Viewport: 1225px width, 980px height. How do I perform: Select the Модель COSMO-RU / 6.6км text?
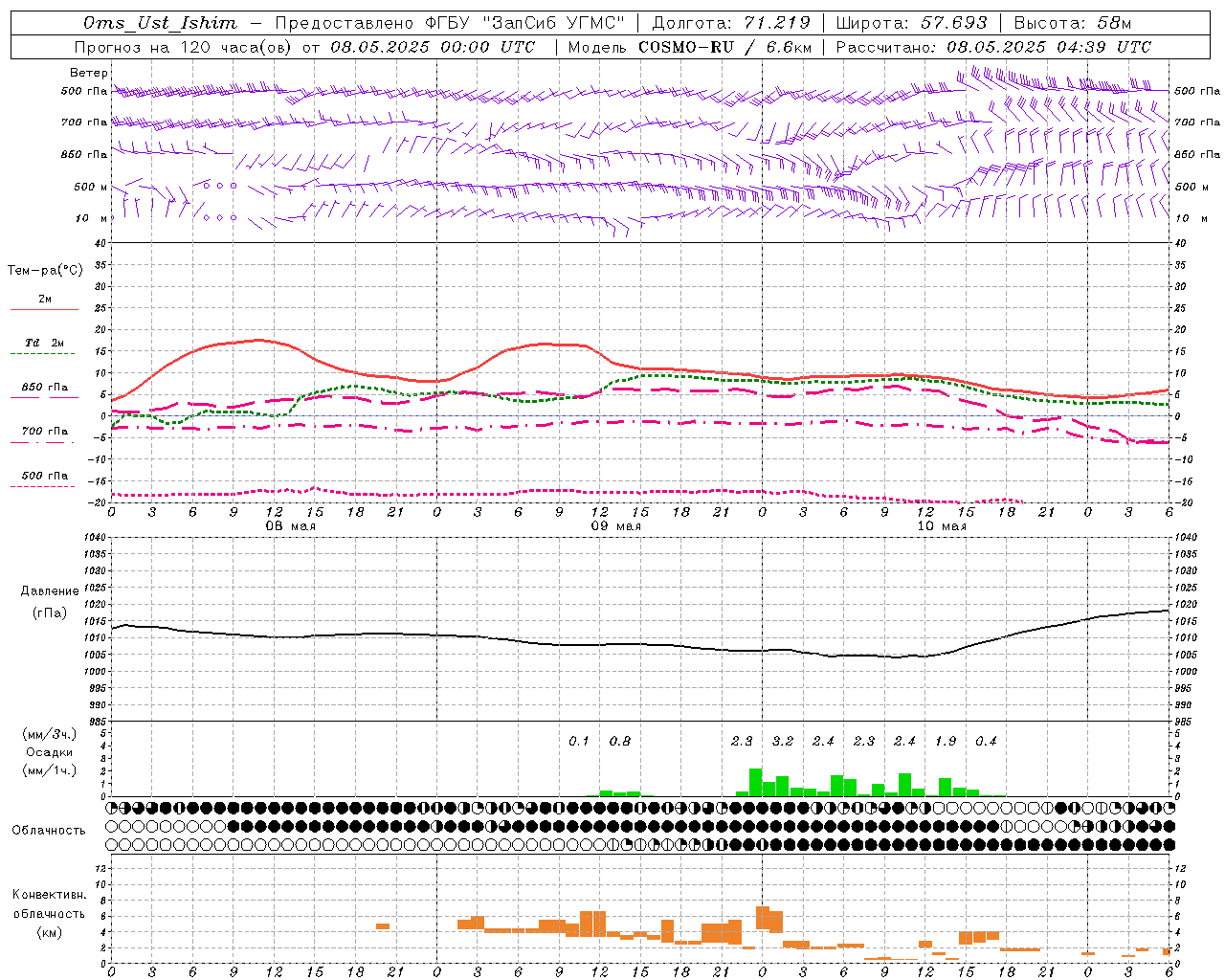pos(690,47)
